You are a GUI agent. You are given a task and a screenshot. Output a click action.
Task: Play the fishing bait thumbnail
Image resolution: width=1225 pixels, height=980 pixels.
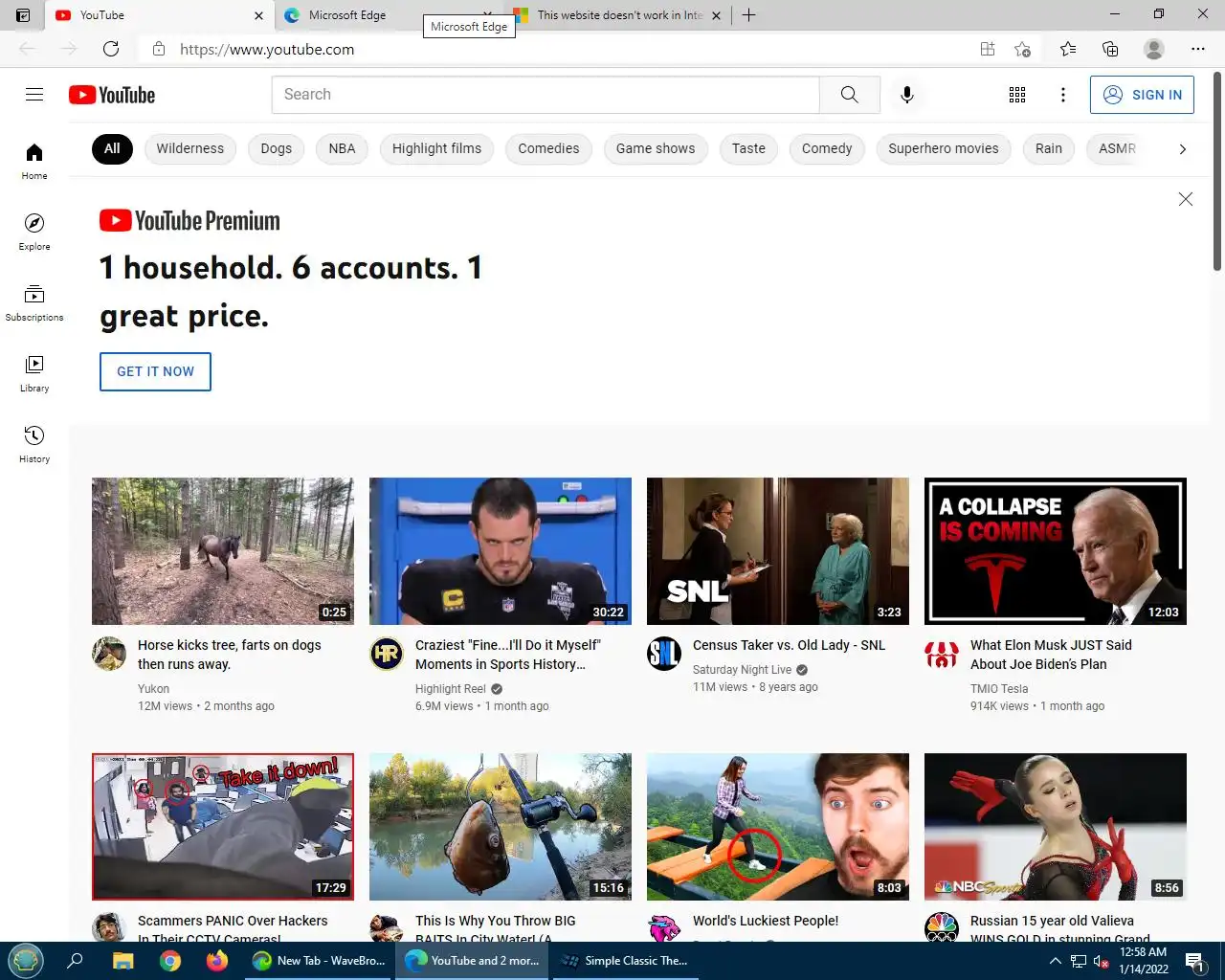(501, 827)
